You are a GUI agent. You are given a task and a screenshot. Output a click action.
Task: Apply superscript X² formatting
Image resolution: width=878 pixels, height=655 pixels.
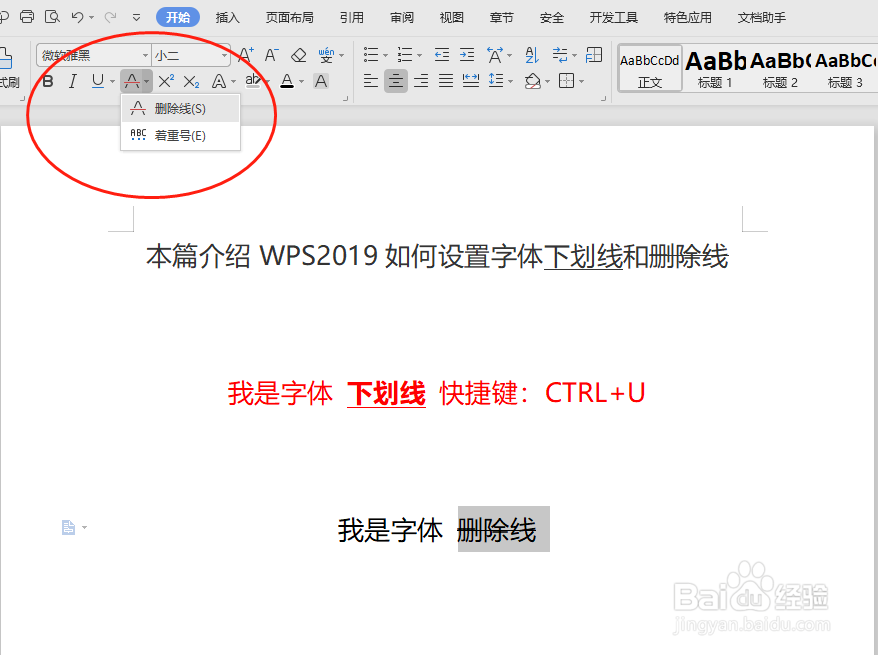166,82
